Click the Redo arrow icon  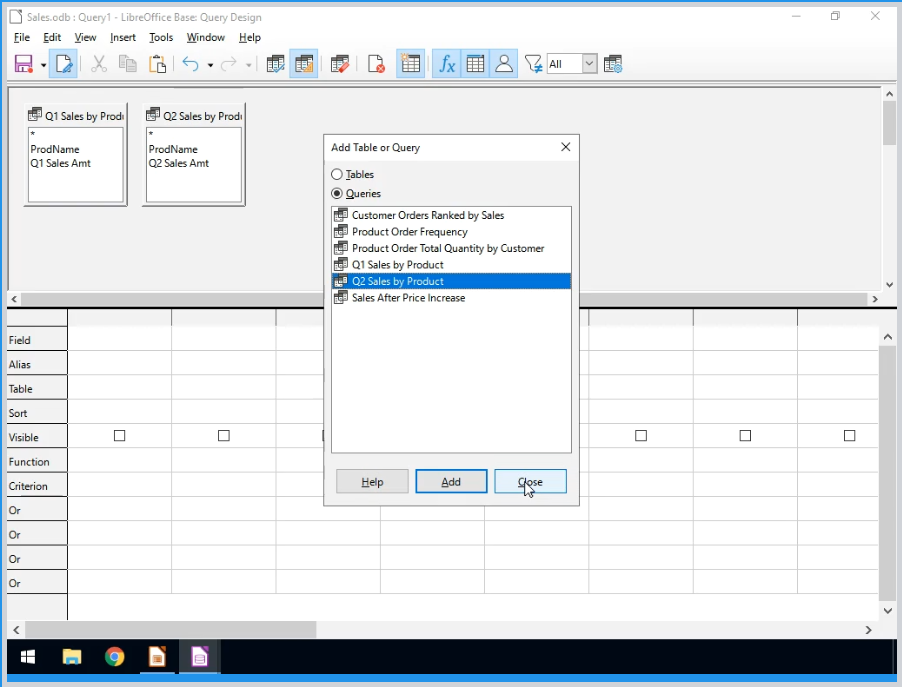[x=229, y=64]
